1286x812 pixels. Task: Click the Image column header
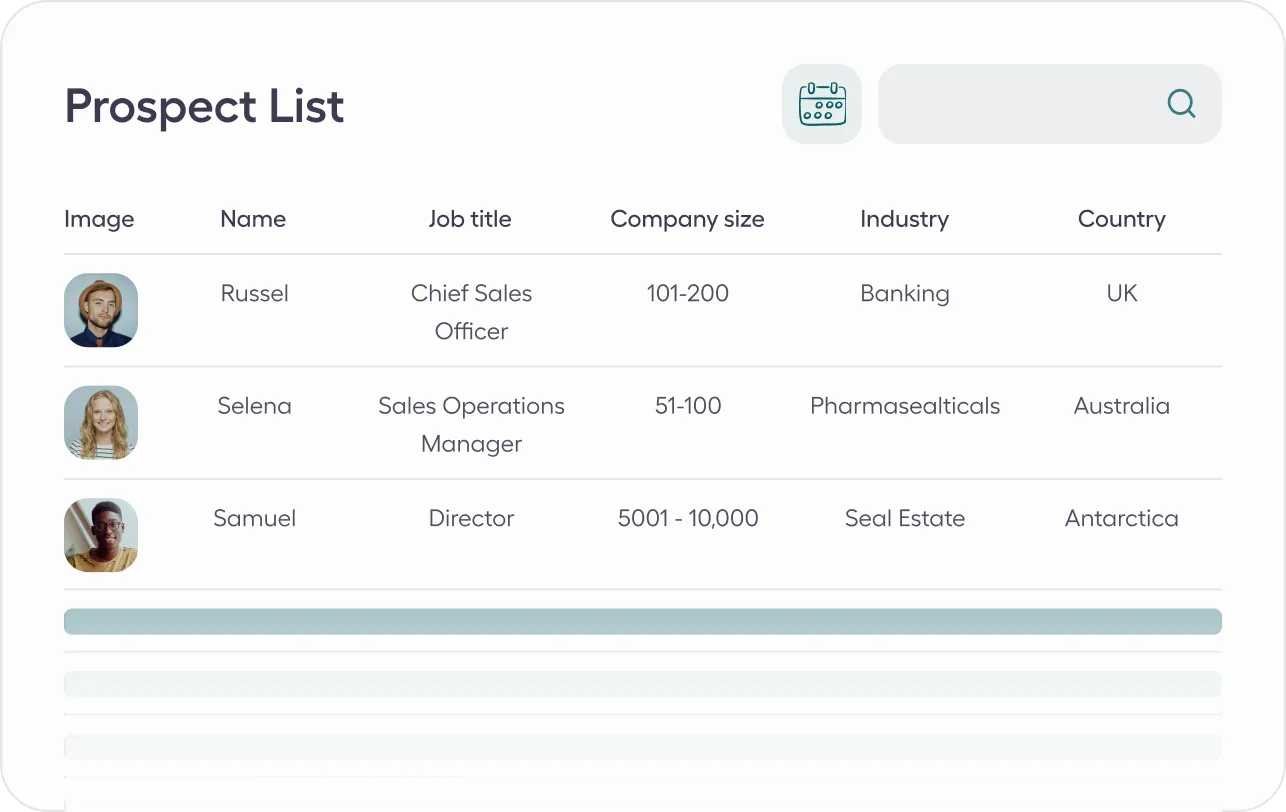pos(99,219)
